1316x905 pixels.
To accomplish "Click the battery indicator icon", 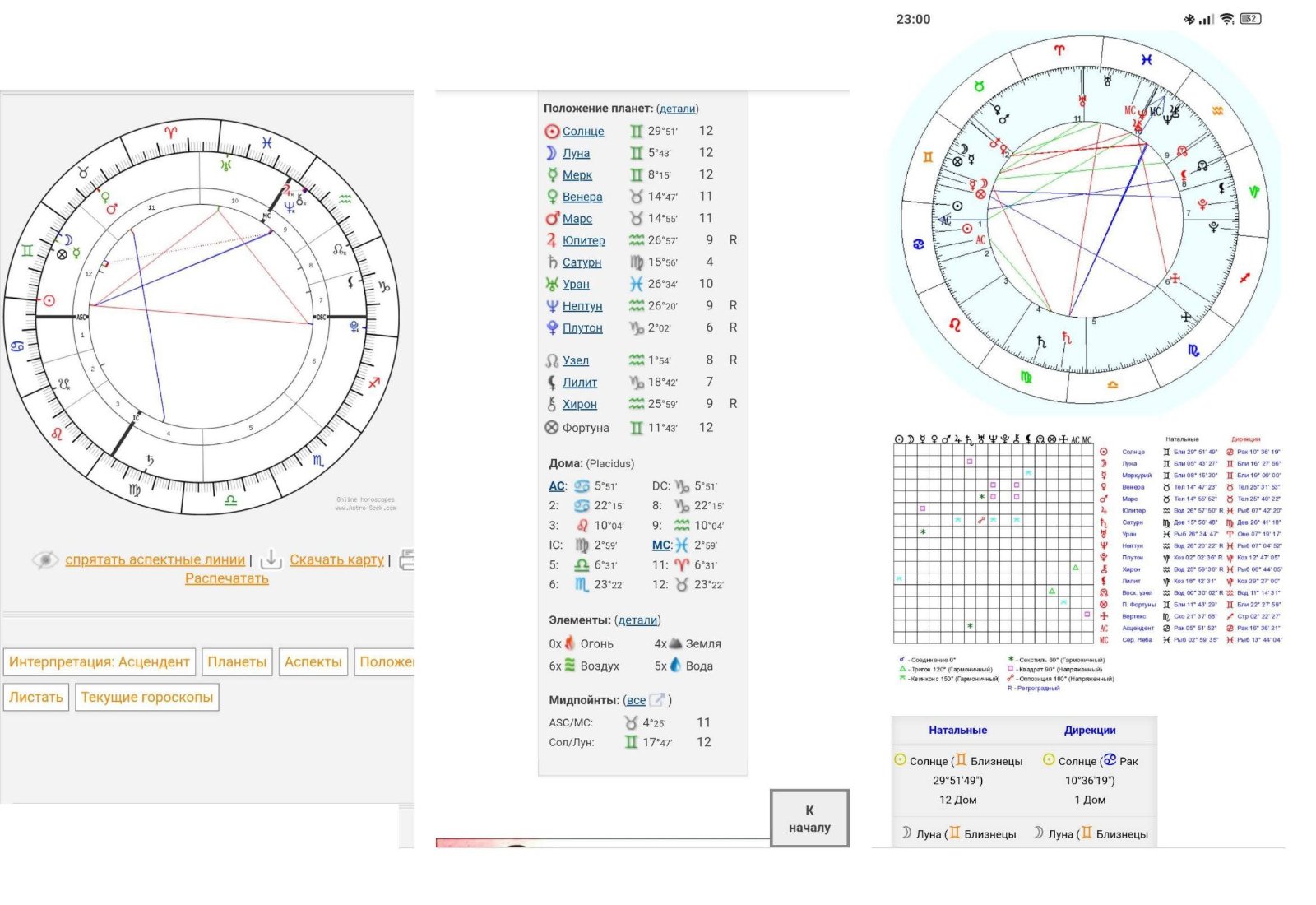I will (x=1250, y=19).
